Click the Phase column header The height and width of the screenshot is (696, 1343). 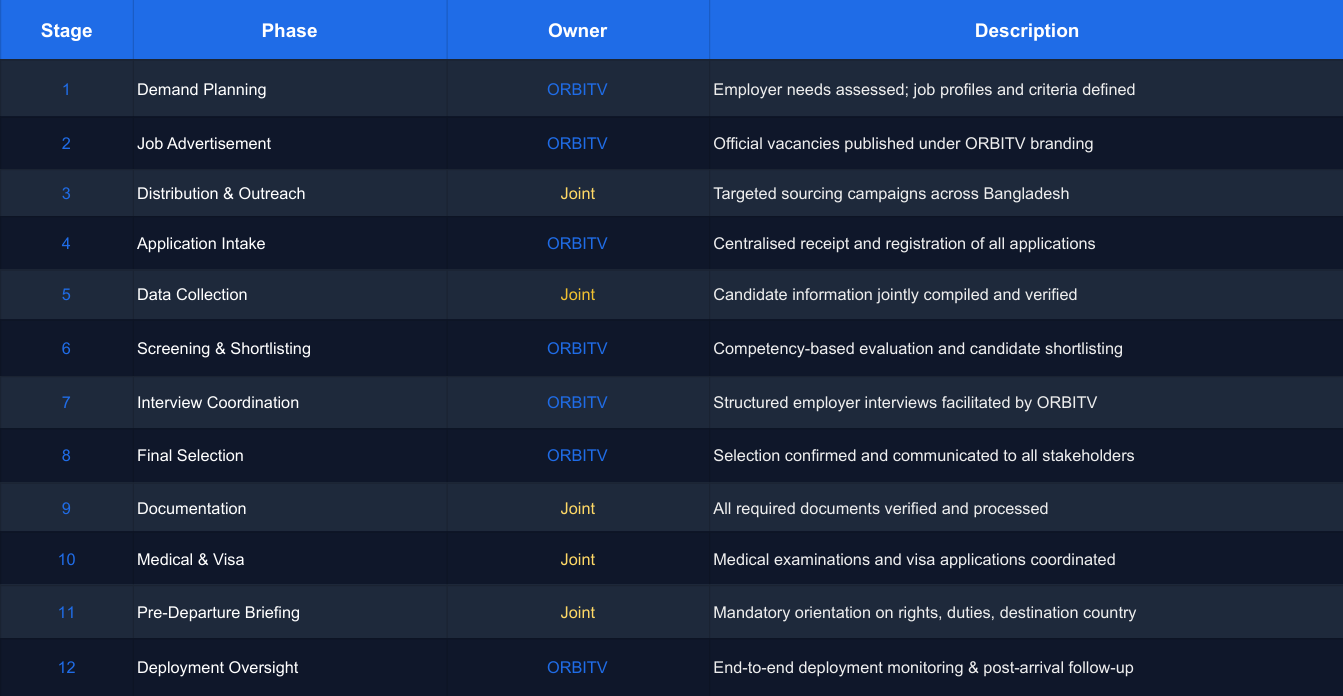click(289, 30)
